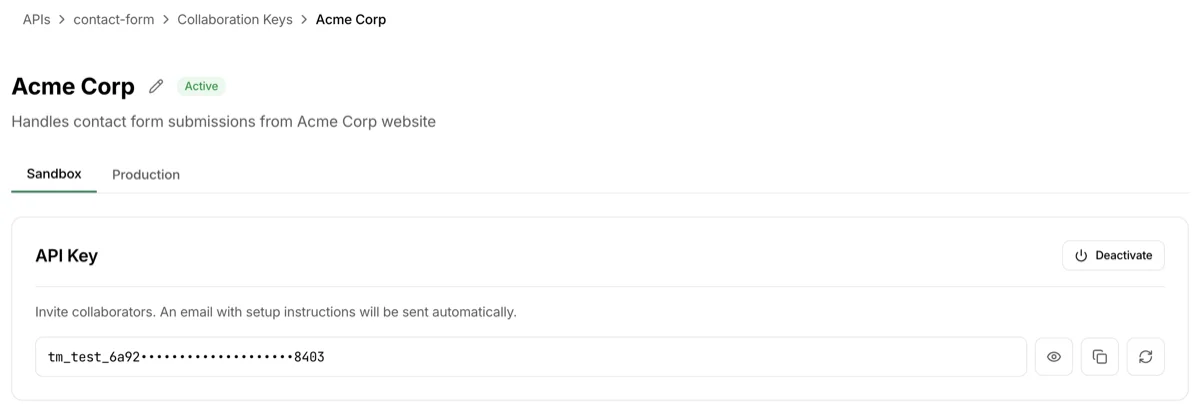1200x411 pixels.
Task: Go to APIs in the breadcrumb
Action: click(36, 20)
